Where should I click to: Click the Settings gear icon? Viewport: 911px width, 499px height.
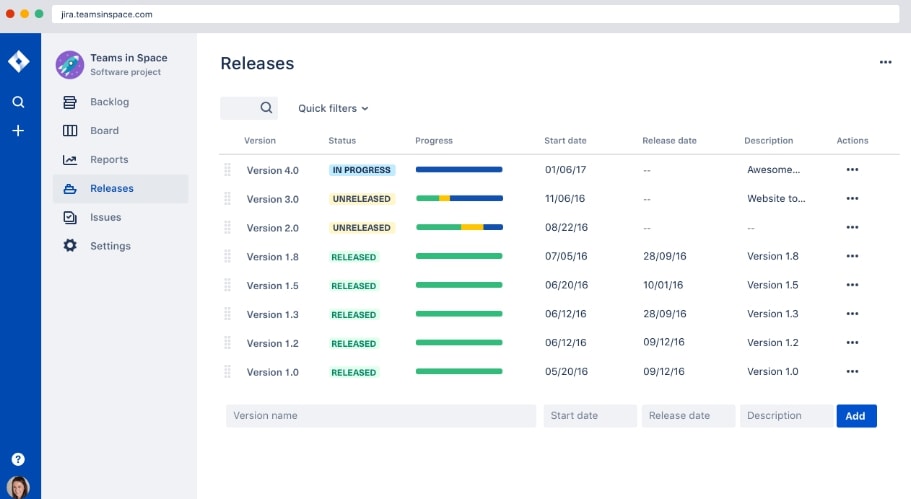point(70,246)
